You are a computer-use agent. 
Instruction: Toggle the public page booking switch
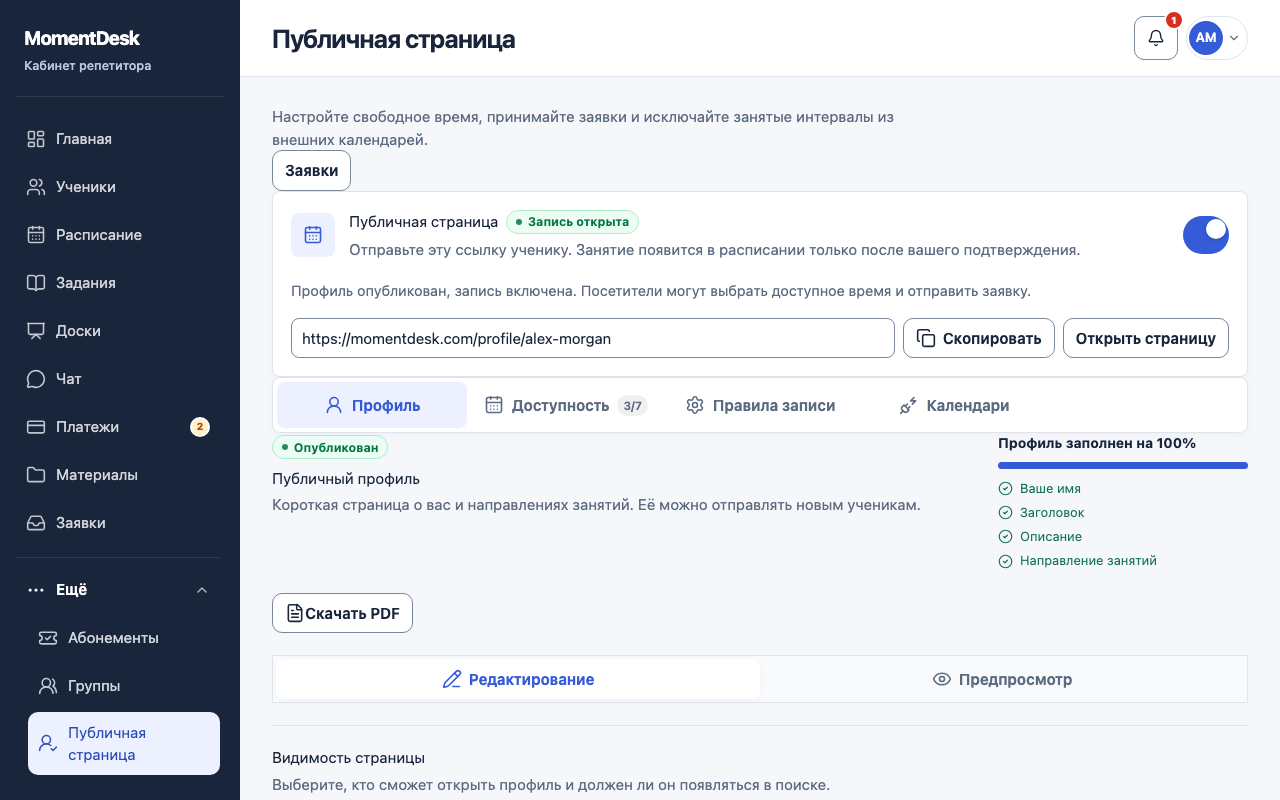pos(1206,235)
